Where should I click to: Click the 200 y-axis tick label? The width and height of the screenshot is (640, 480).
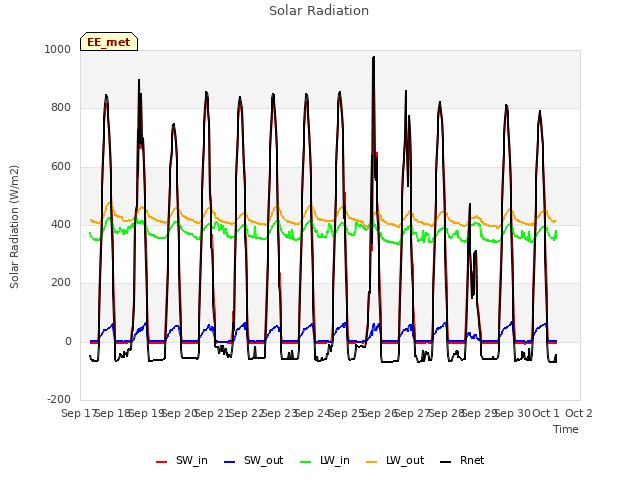(61, 283)
